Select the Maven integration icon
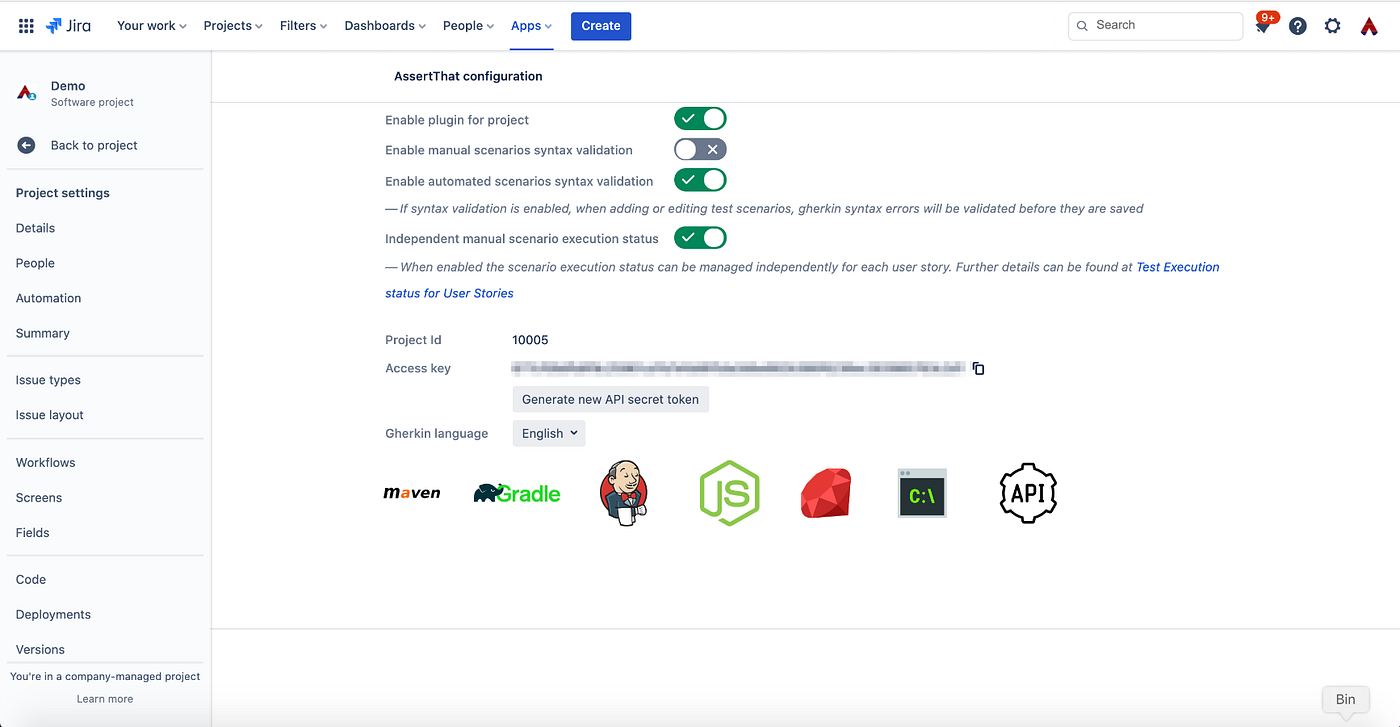Viewport: 1400px width, 727px height. click(x=412, y=492)
